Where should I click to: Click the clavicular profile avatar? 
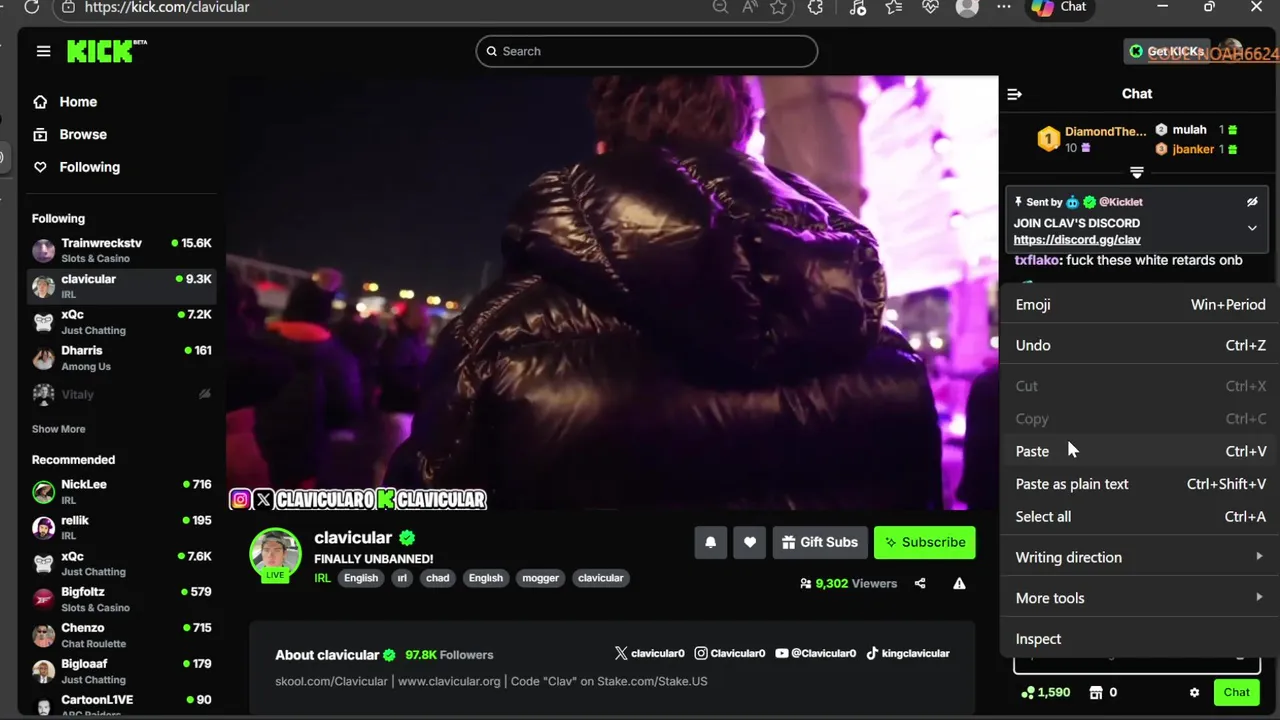(275, 554)
